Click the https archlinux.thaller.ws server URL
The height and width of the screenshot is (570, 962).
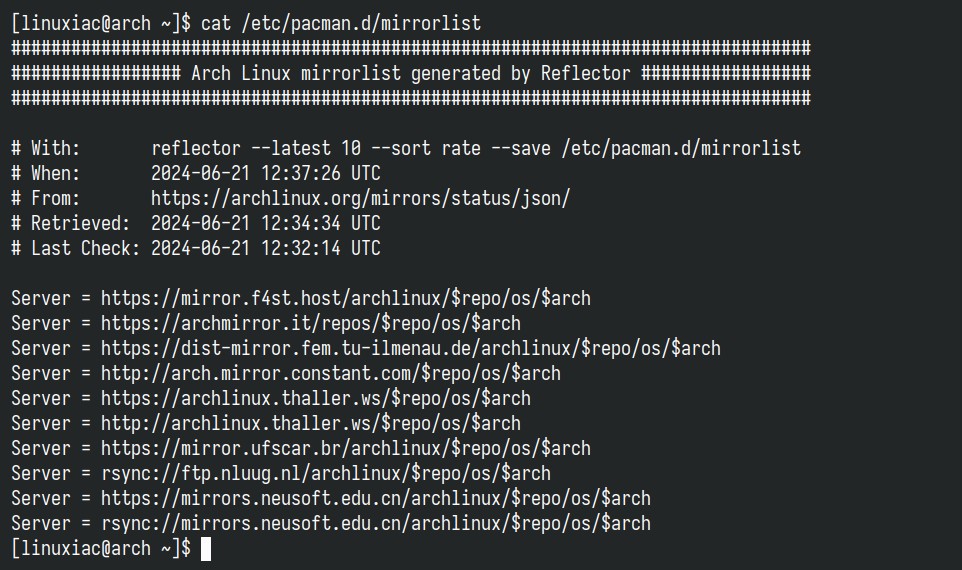pyautogui.click(x=315, y=399)
